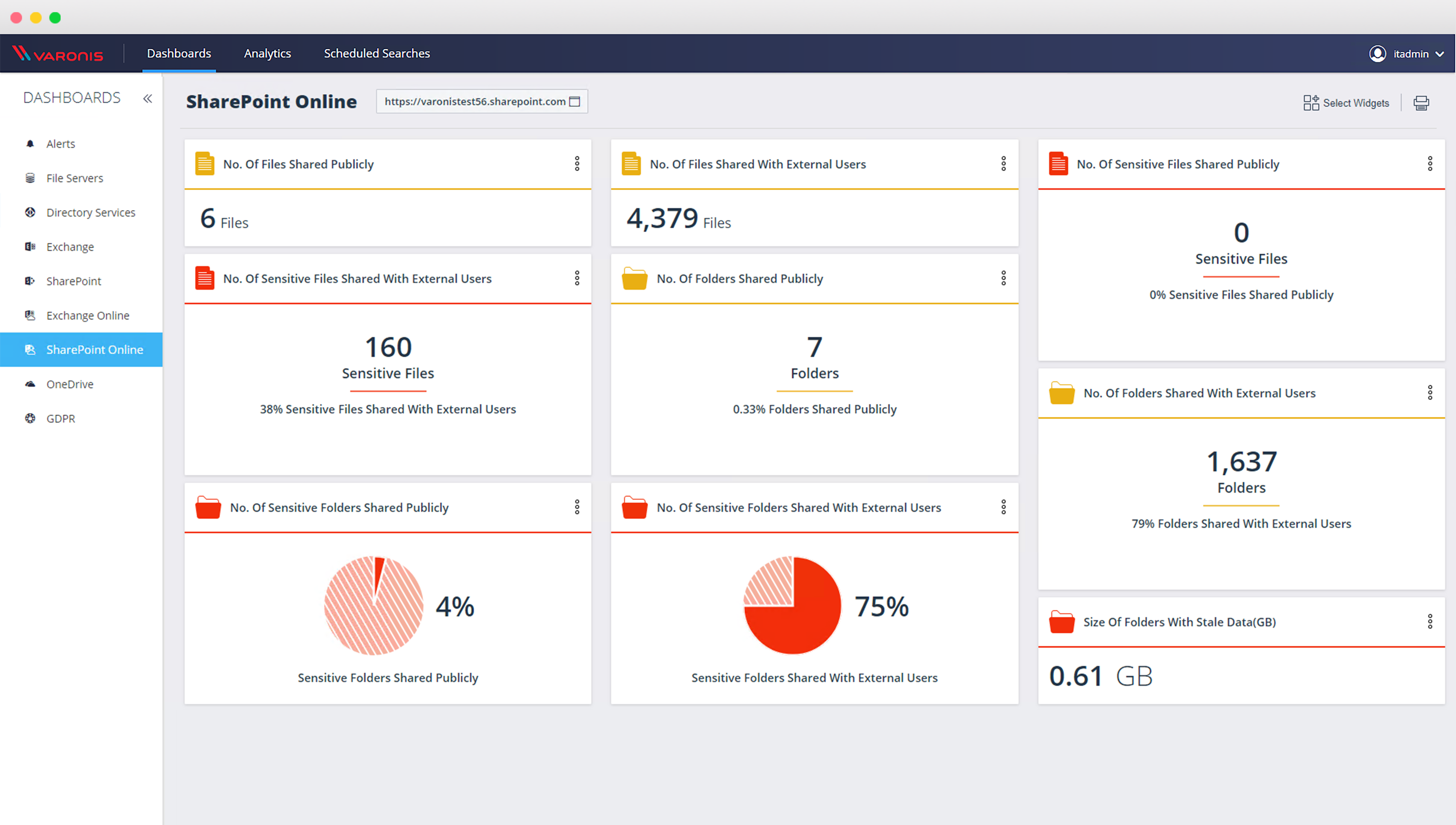This screenshot has height=825, width=1456.
Task: Open options menu for Files Shared With External Users
Action: [1003, 164]
